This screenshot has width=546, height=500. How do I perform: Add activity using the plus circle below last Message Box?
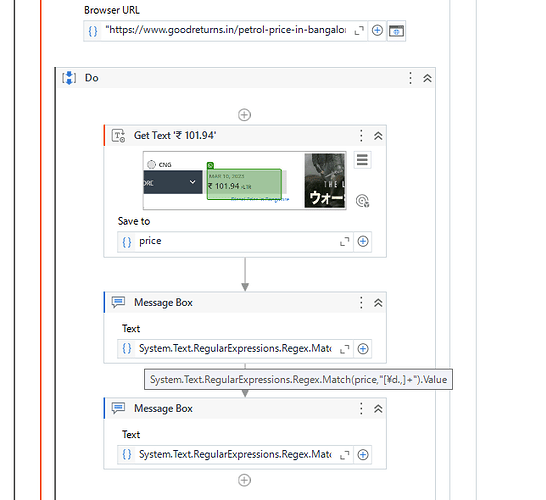tap(244, 480)
